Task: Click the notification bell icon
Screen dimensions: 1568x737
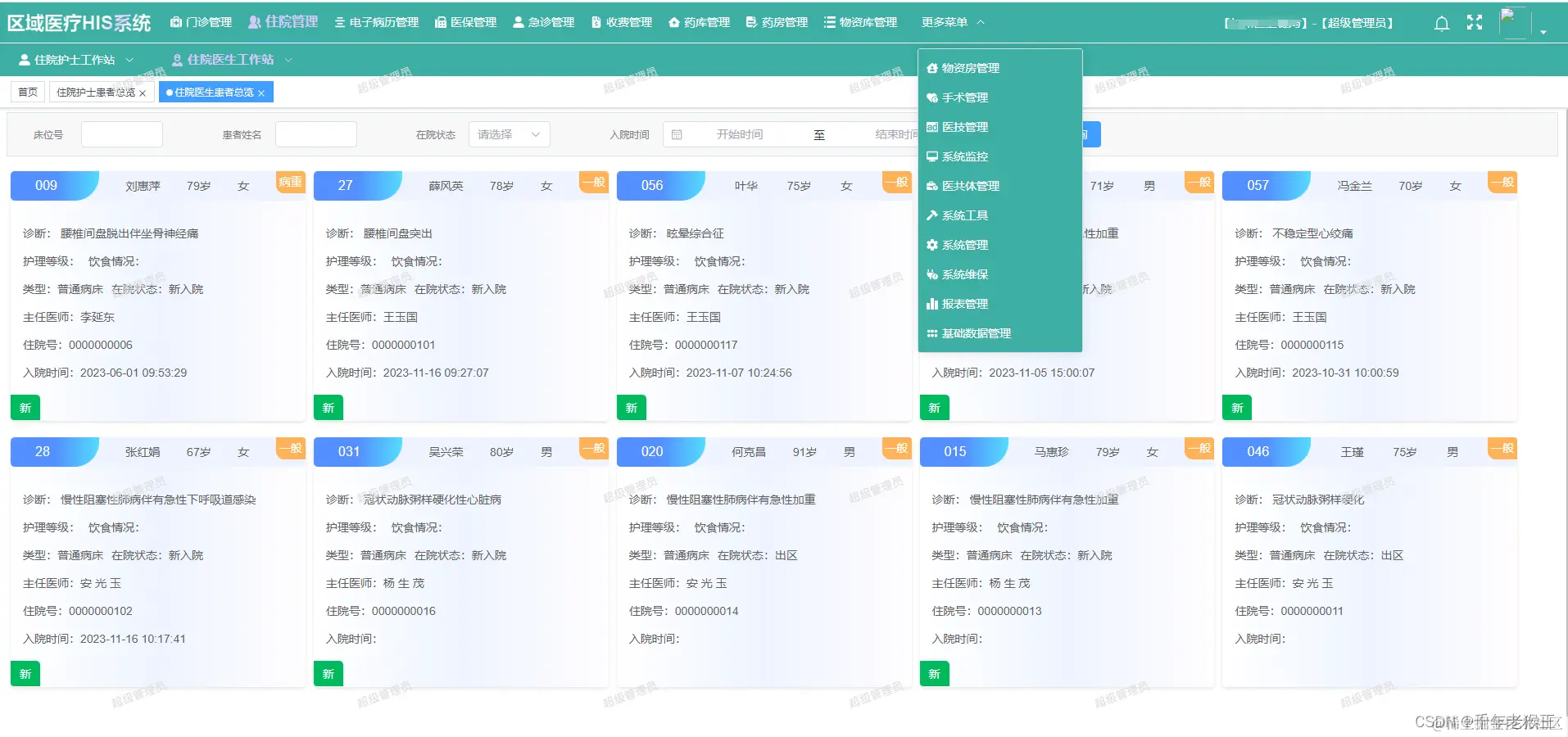Action: tap(1440, 22)
